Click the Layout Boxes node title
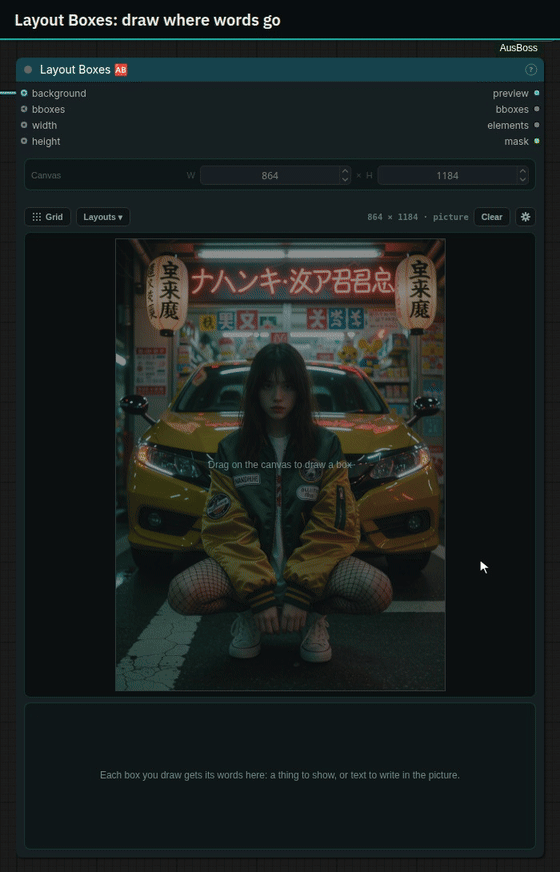This screenshot has height=872, width=560. pos(75,70)
